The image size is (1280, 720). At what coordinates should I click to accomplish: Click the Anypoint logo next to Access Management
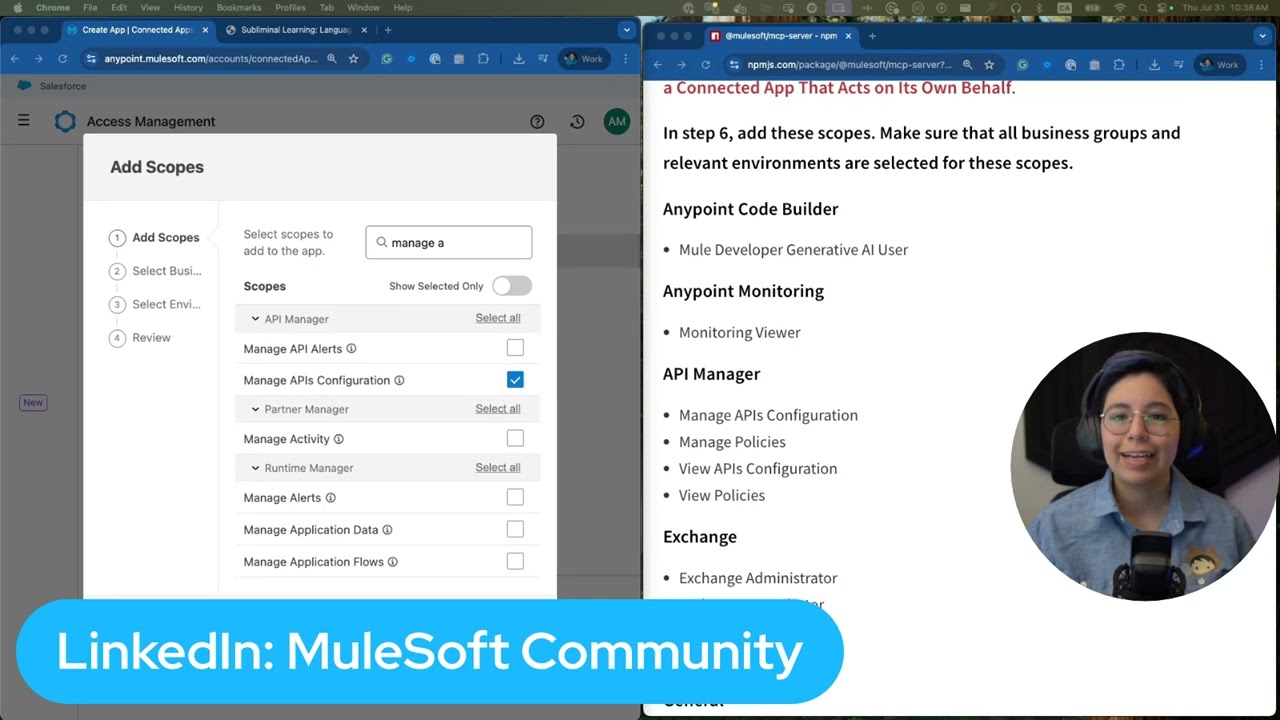click(x=65, y=121)
